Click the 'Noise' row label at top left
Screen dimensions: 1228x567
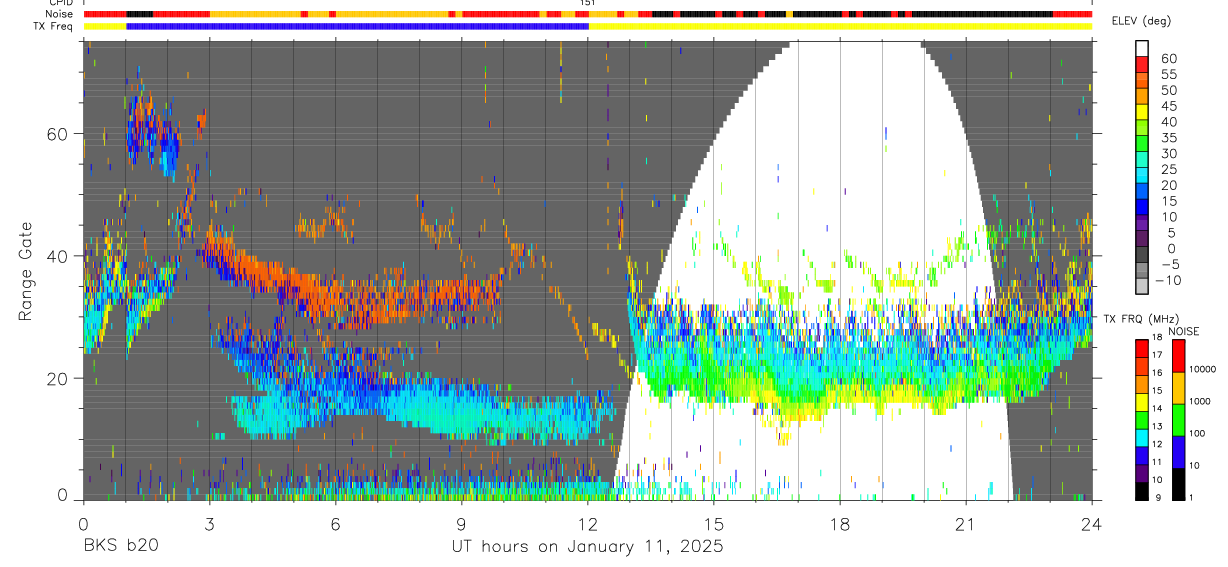[60, 14]
